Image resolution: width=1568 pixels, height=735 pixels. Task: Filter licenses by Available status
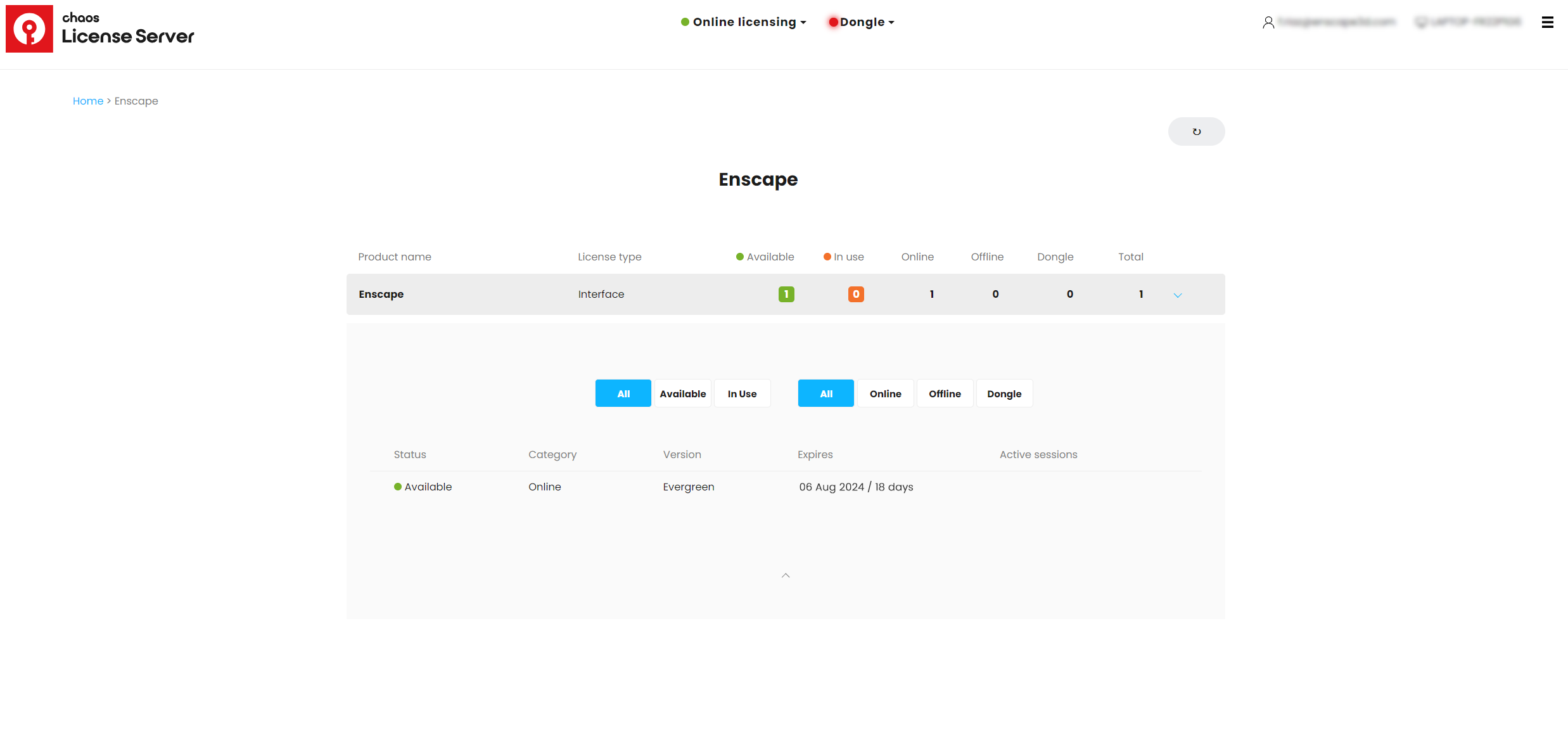click(682, 393)
